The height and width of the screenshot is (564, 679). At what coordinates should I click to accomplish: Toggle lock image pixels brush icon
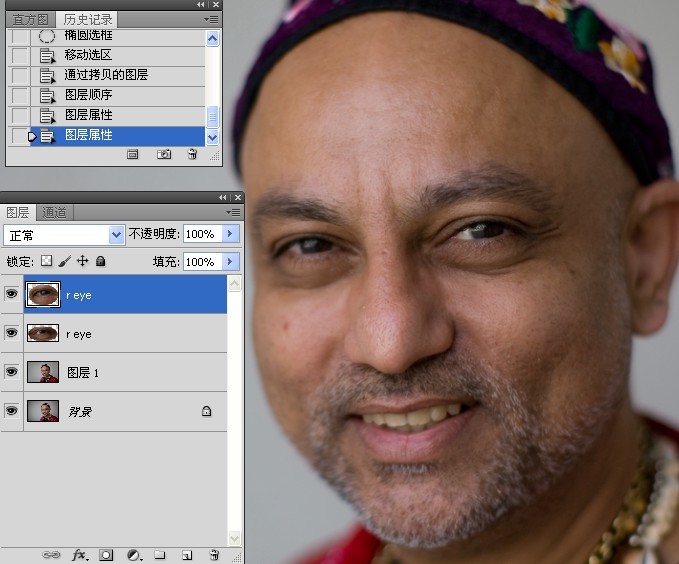point(65,261)
